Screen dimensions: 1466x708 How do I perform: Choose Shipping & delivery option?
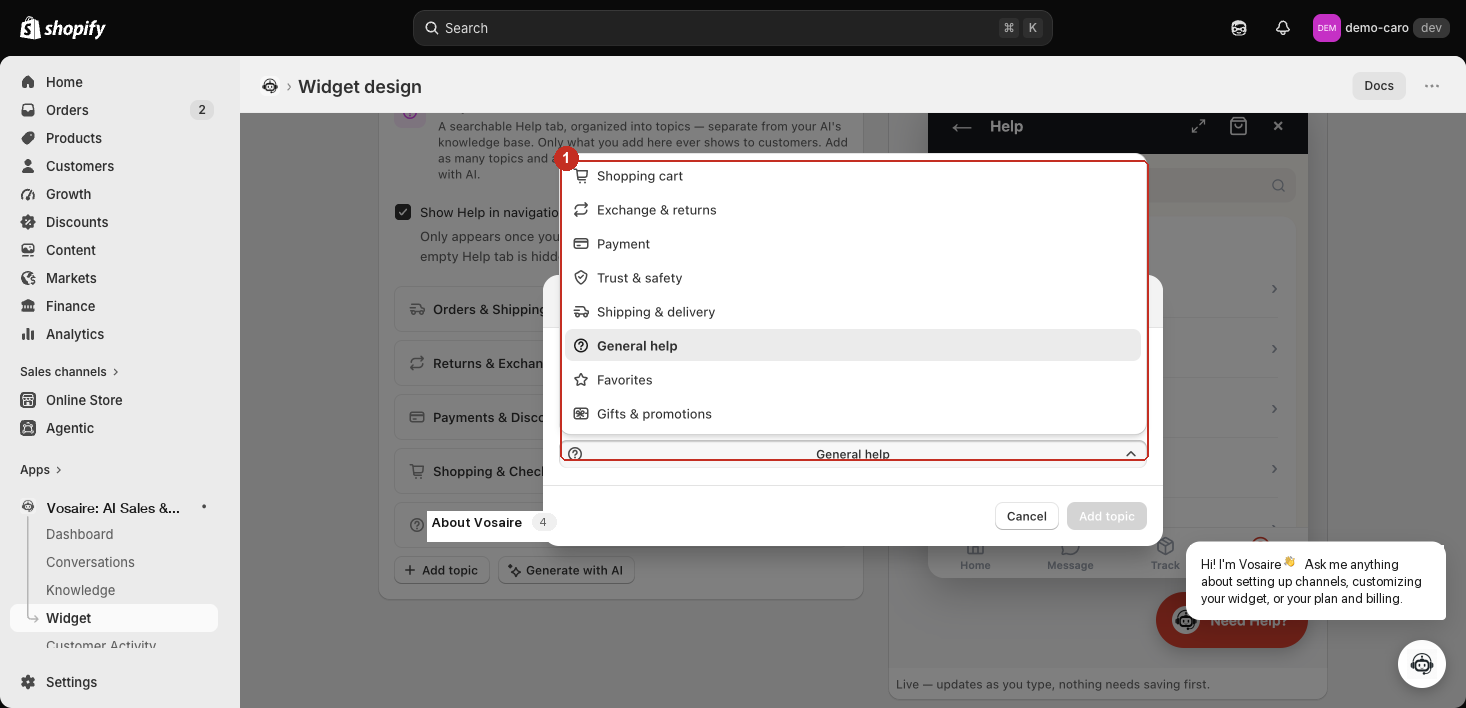tap(853, 312)
